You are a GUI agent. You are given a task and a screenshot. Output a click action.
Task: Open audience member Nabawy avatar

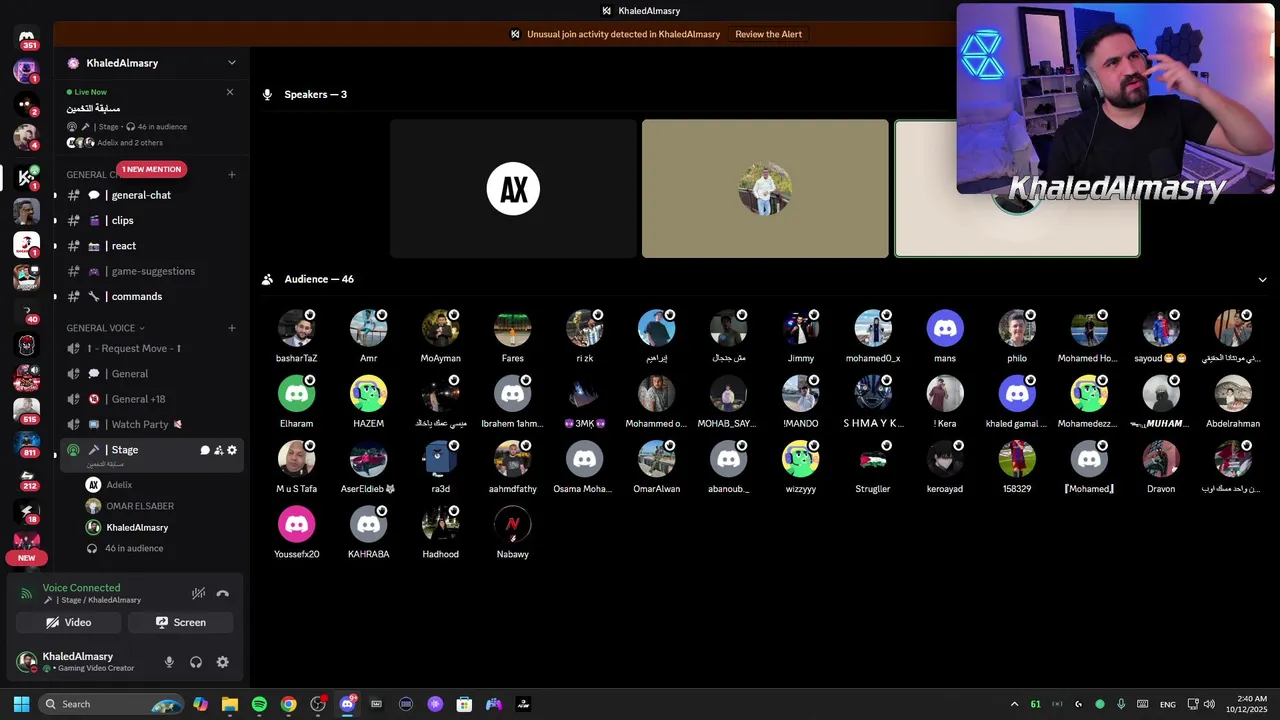[512, 524]
